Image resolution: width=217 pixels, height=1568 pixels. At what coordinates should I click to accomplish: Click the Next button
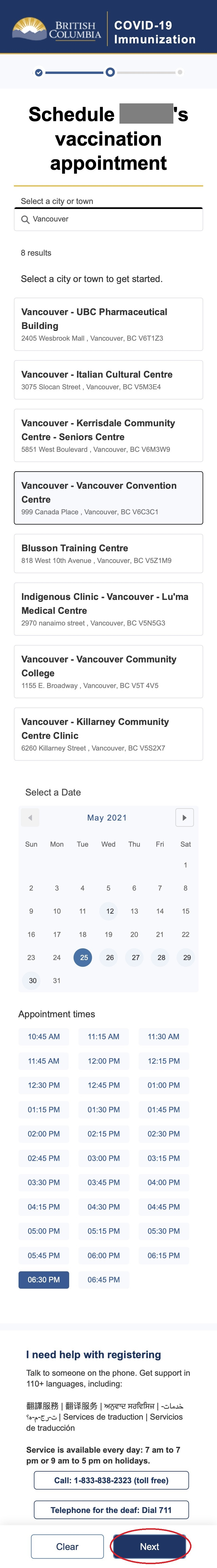pos(149,1546)
